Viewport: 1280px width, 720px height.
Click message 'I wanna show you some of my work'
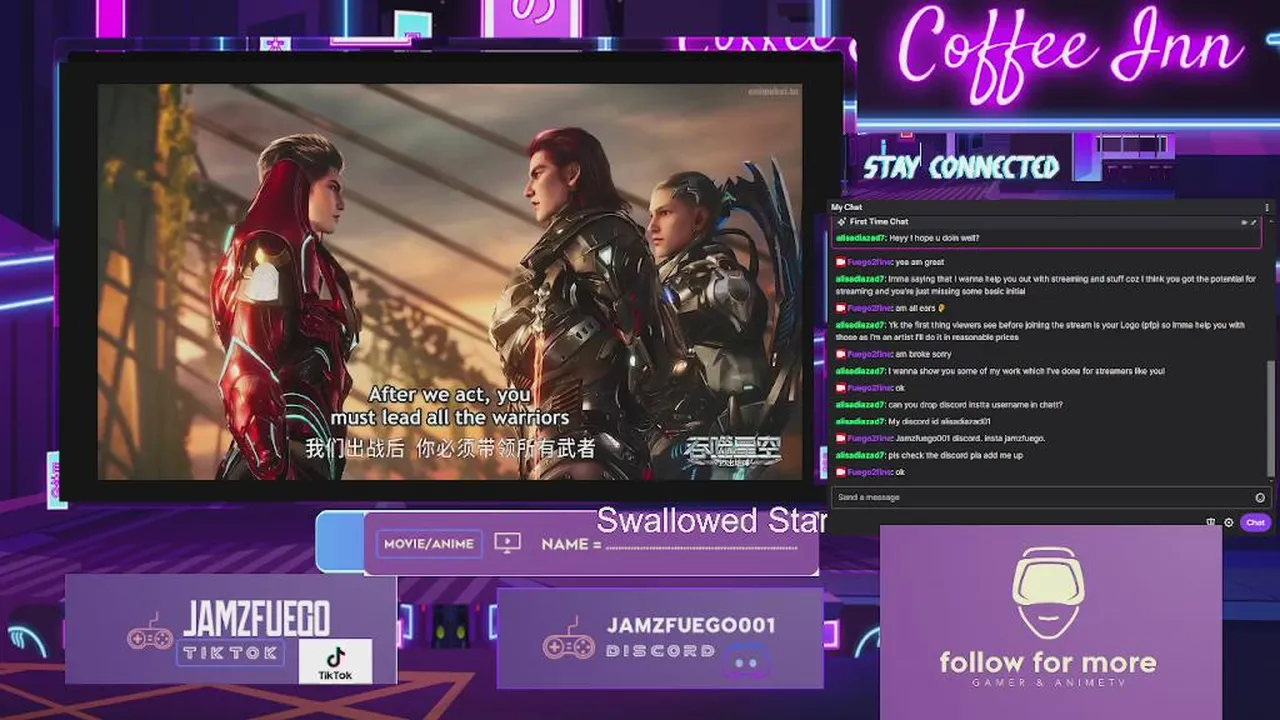coord(1026,371)
